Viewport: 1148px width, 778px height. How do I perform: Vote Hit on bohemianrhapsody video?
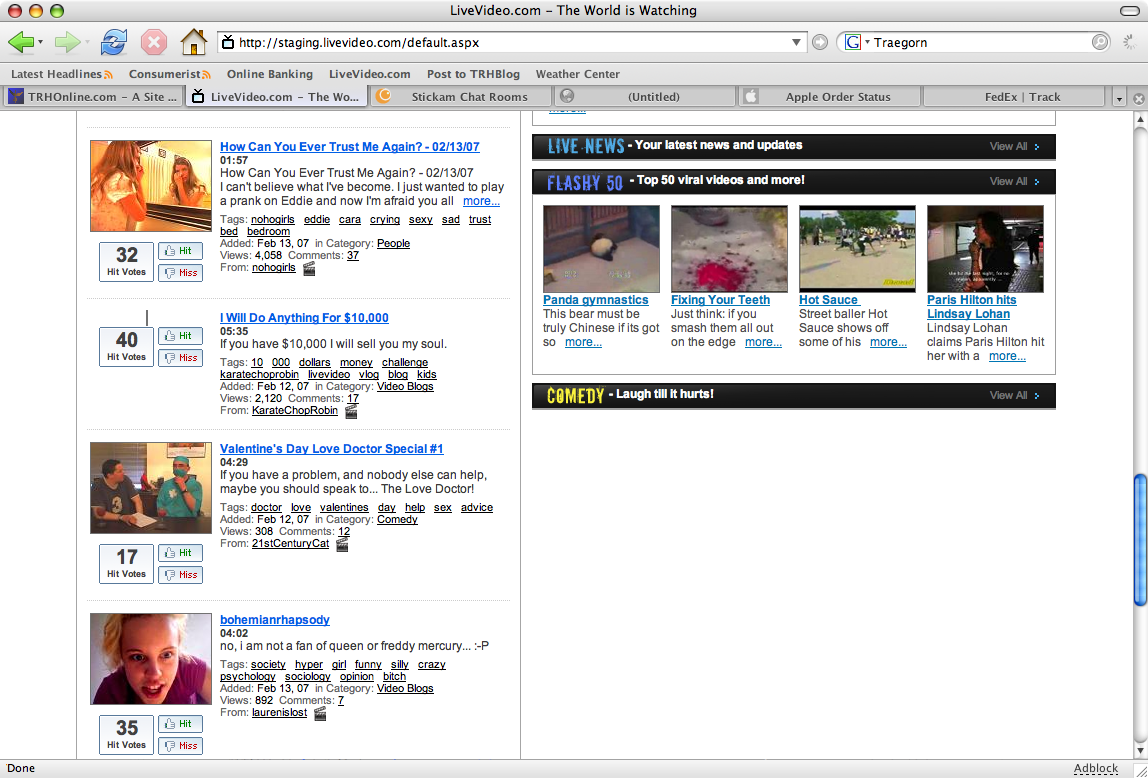180,723
